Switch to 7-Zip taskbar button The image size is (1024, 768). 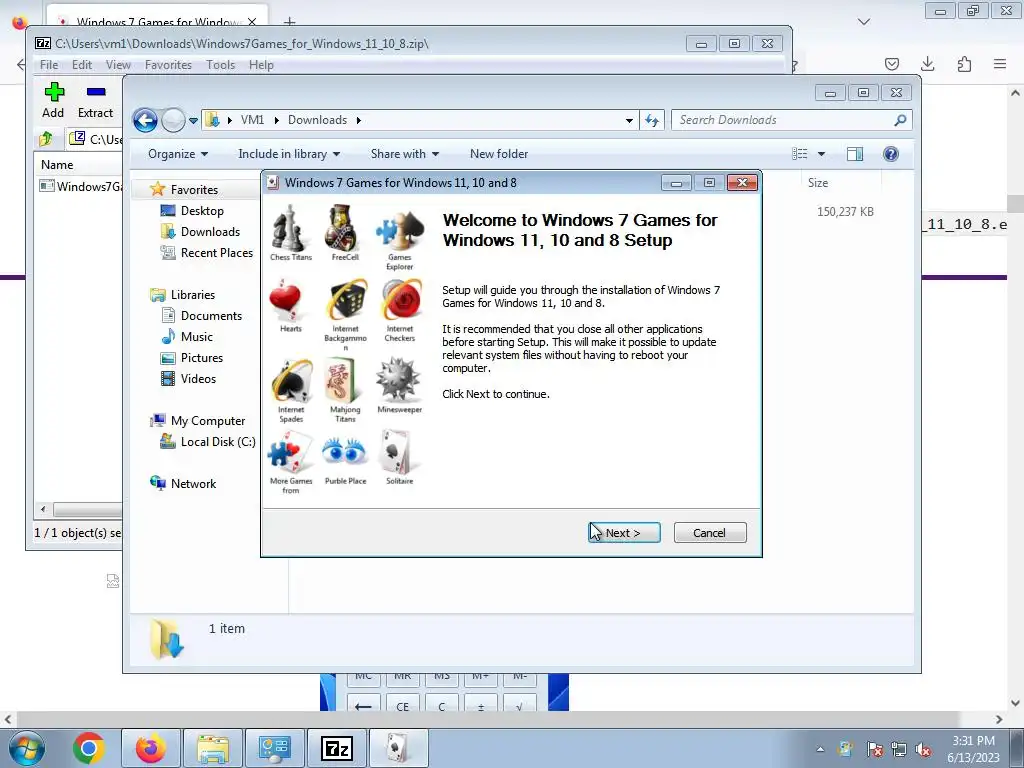(x=337, y=748)
